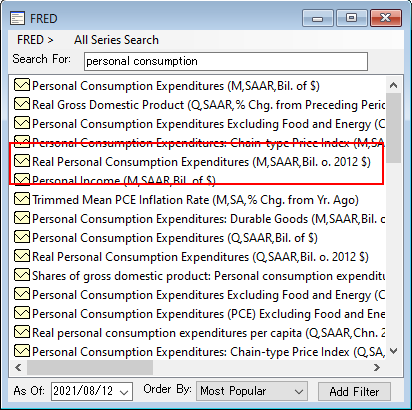This screenshot has height=410, width=412.
Task: Select Real Personal Consumption Expenditures (Q,SAAR,Bil. o. 2012 $)
Action: click(x=200, y=257)
